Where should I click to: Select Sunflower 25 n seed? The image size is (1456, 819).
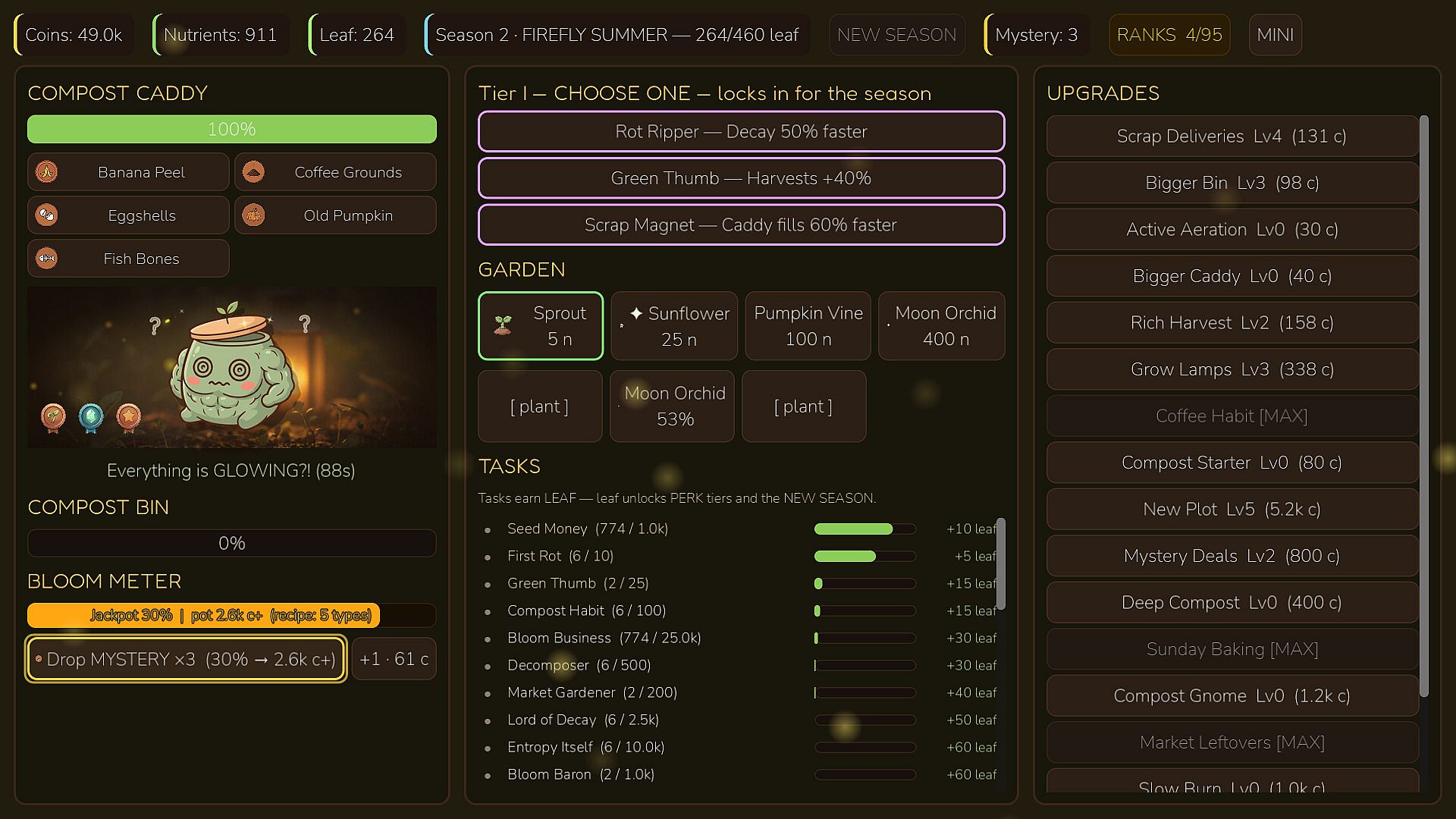point(674,326)
